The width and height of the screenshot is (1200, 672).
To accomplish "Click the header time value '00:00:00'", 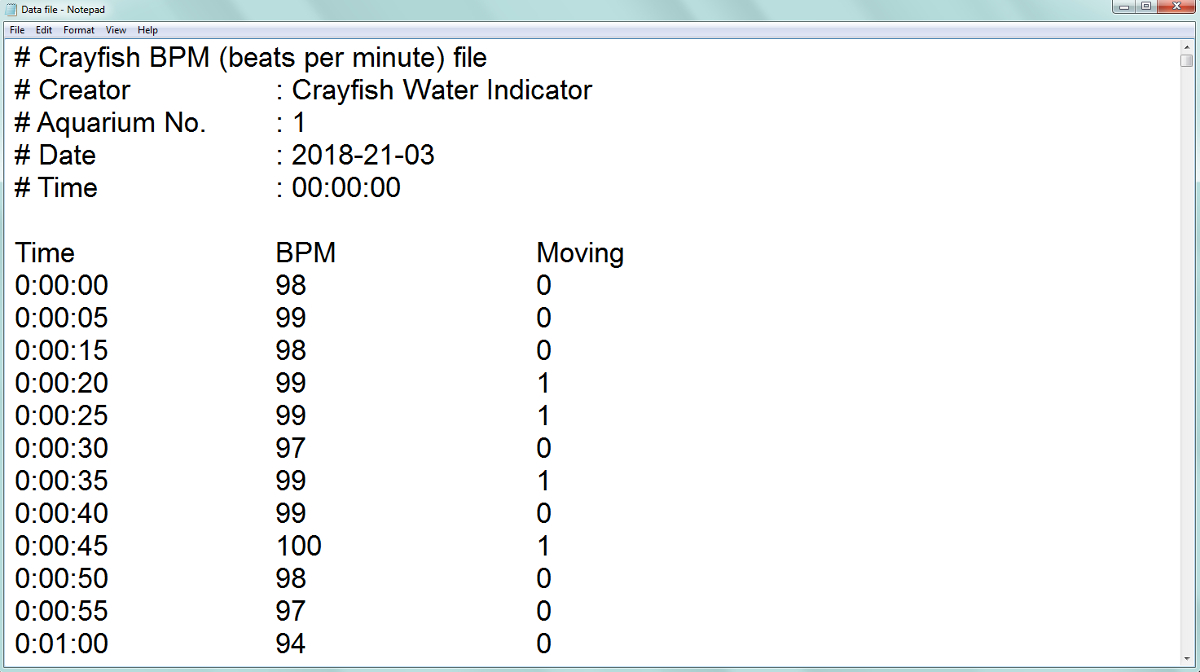I will pyautogui.click(x=346, y=188).
